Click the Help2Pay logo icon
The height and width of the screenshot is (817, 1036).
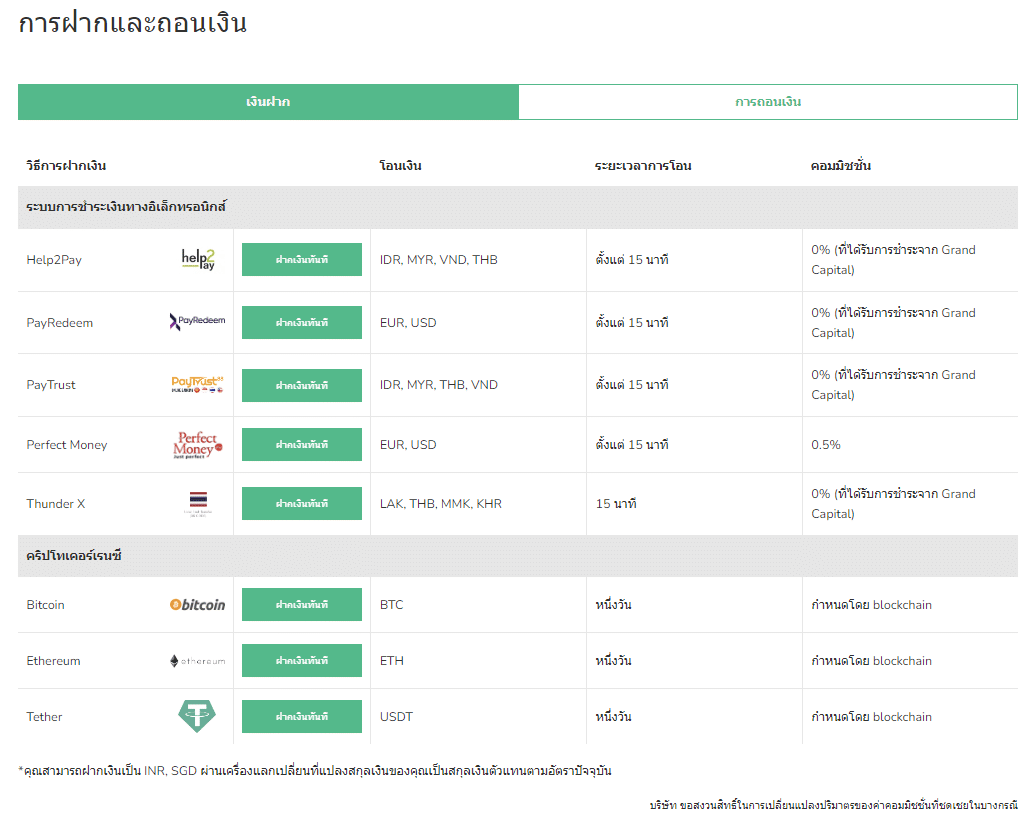197,260
